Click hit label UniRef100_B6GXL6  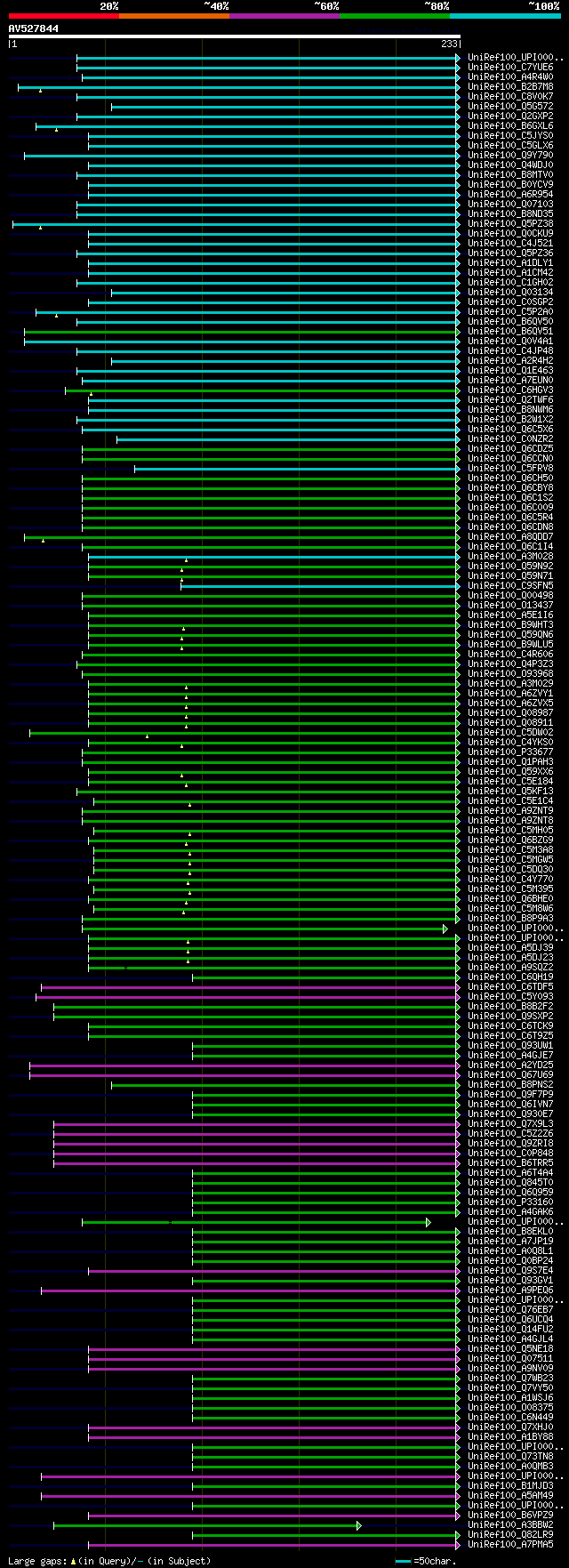point(510,126)
